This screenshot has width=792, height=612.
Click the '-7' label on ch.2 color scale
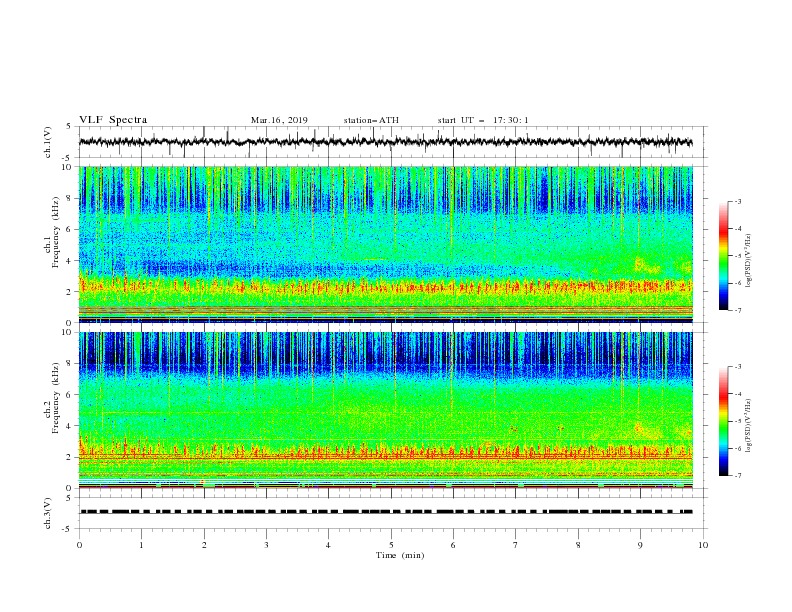[x=737, y=475]
